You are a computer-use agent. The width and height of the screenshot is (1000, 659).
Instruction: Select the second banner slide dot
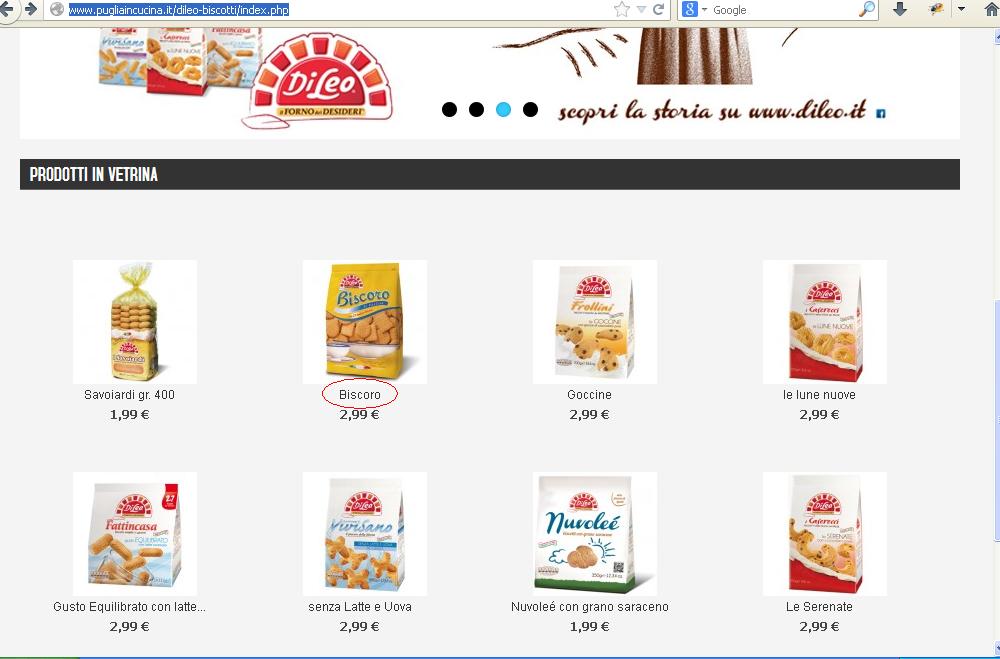476,110
